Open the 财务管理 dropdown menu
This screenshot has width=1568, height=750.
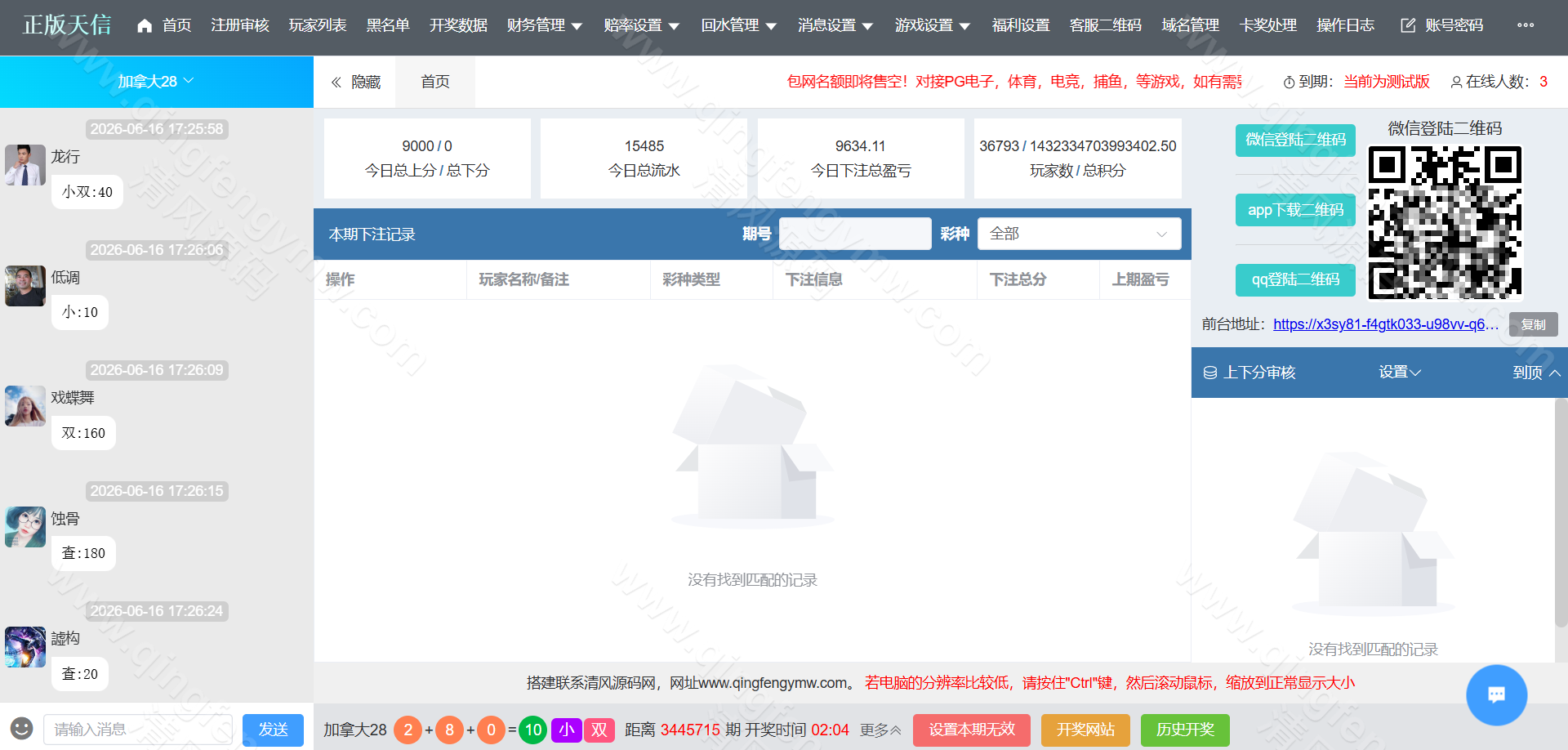(545, 25)
